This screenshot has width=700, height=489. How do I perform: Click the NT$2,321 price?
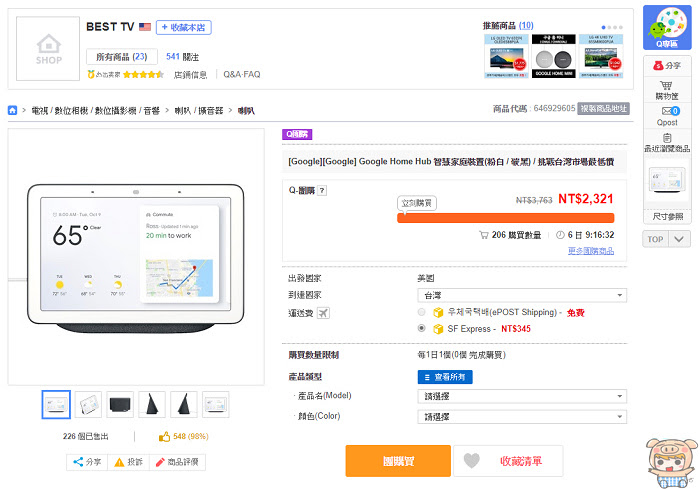coord(586,199)
